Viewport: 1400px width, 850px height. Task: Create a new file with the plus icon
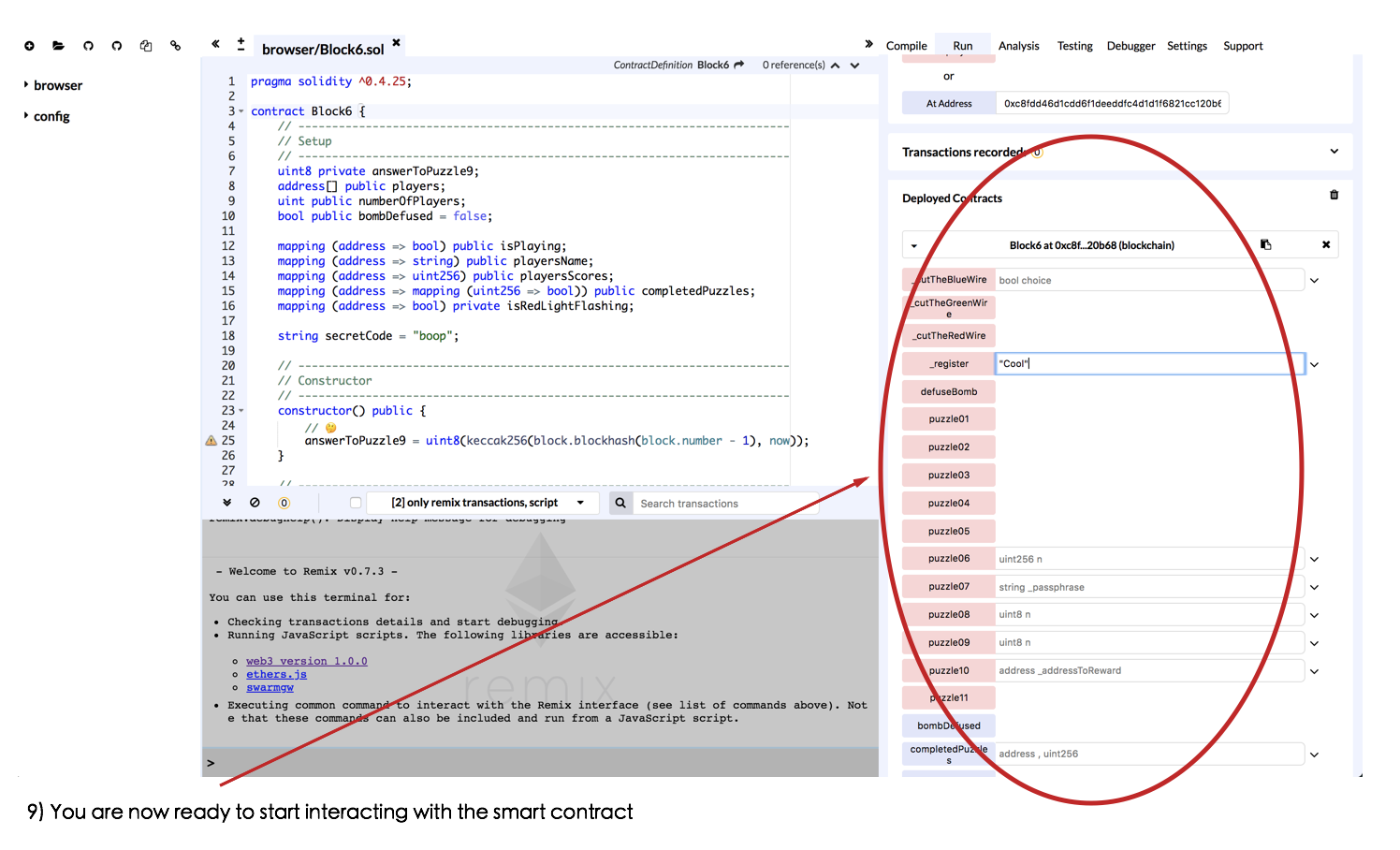tap(29, 46)
